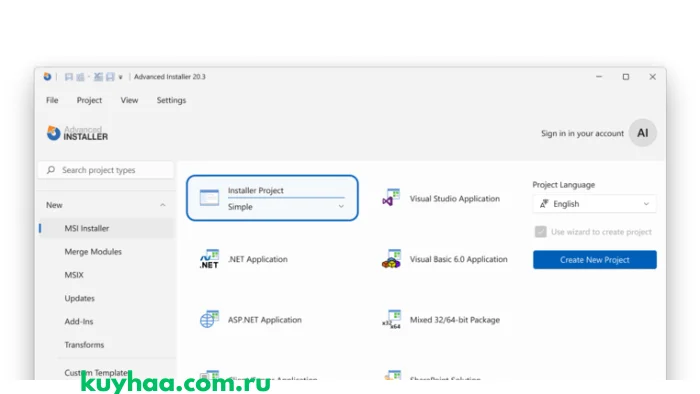This screenshot has width=700, height=394.
Task: Open the File menu
Action: coord(52,100)
